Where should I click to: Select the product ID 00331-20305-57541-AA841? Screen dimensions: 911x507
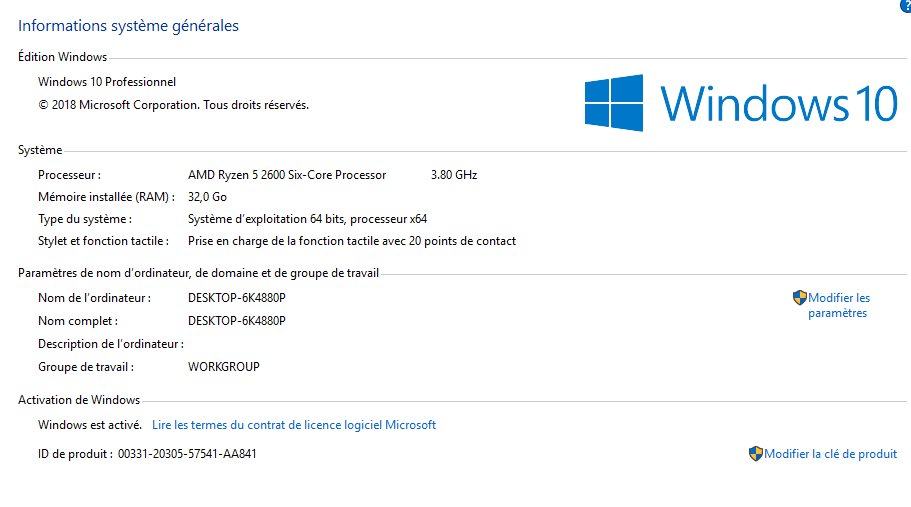point(187,454)
